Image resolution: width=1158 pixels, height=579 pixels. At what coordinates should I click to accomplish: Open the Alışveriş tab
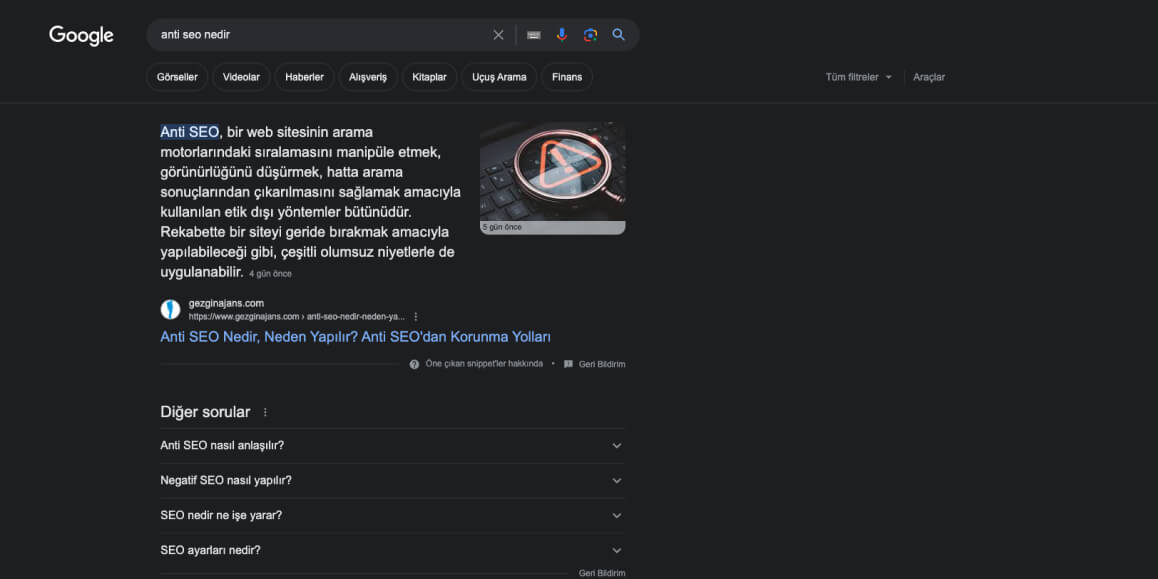tap(368, 77)
